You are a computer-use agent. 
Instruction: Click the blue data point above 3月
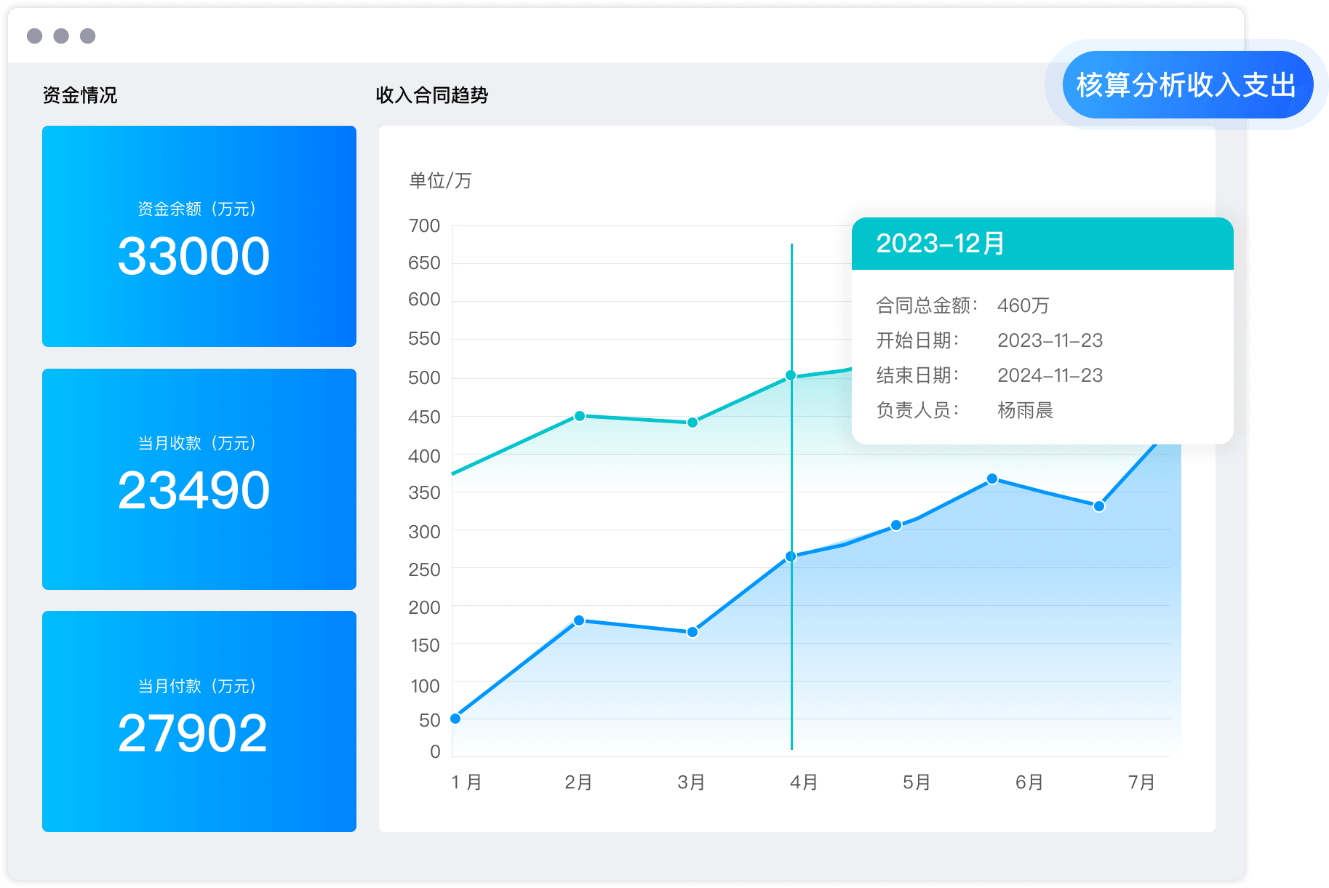[692, 632]
